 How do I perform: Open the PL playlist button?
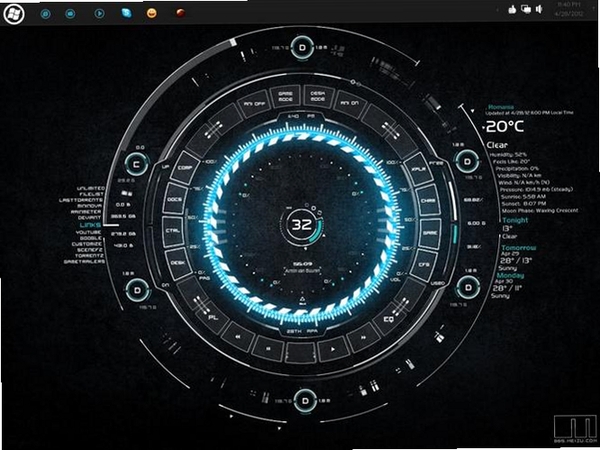tap(212, 318)
